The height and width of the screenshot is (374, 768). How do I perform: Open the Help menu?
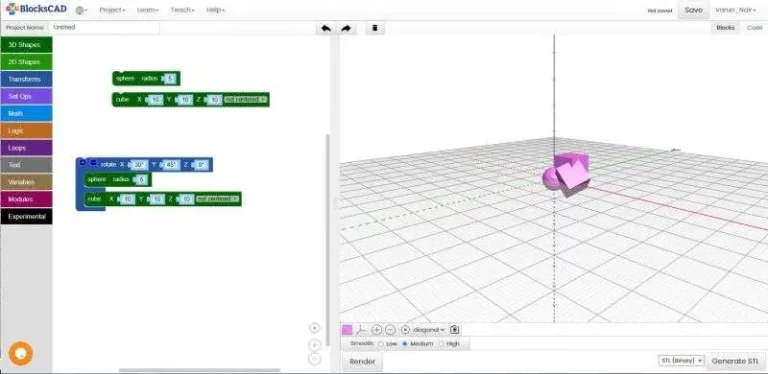pos(215,10)
